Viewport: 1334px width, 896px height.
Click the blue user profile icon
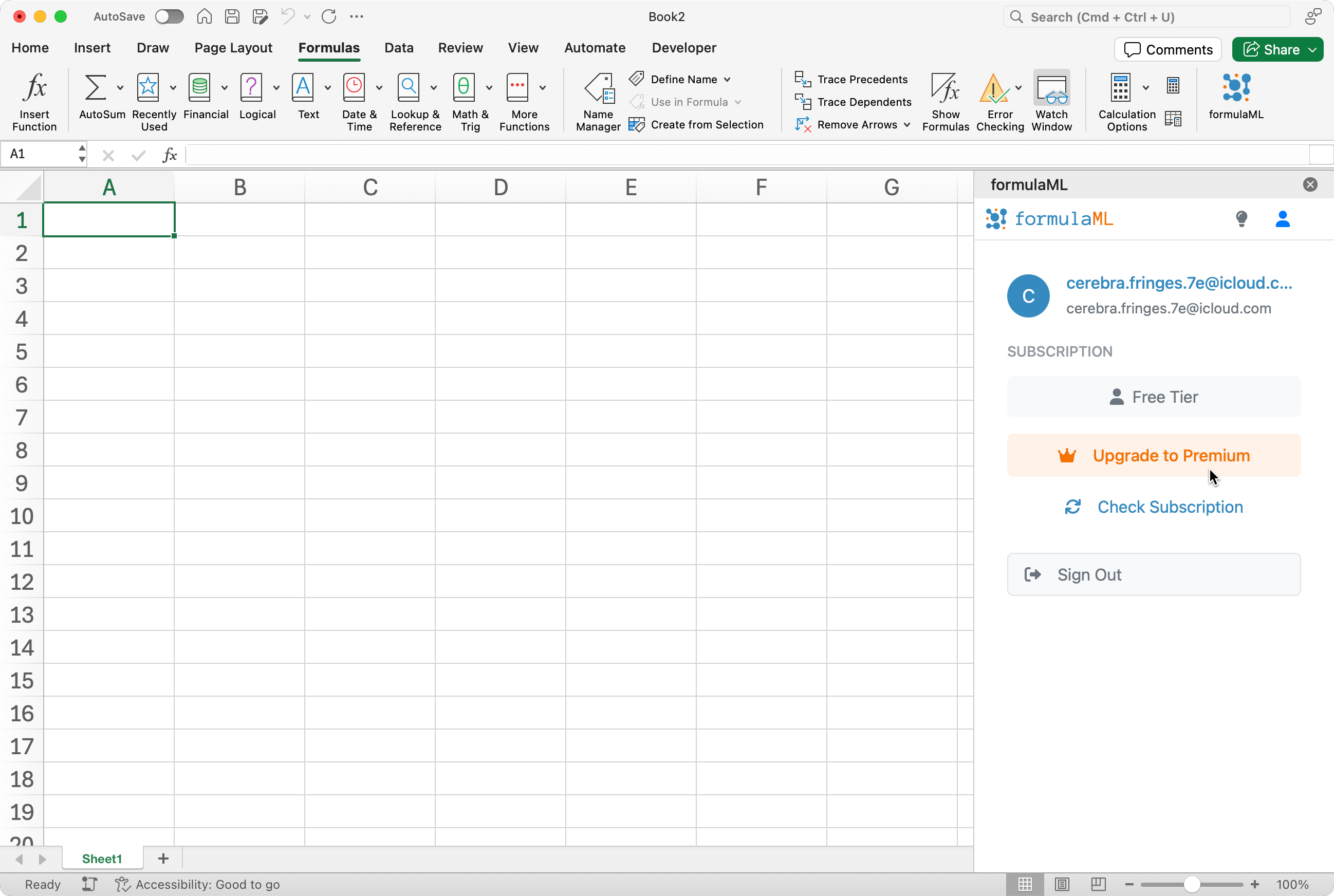coord(1283,219)
